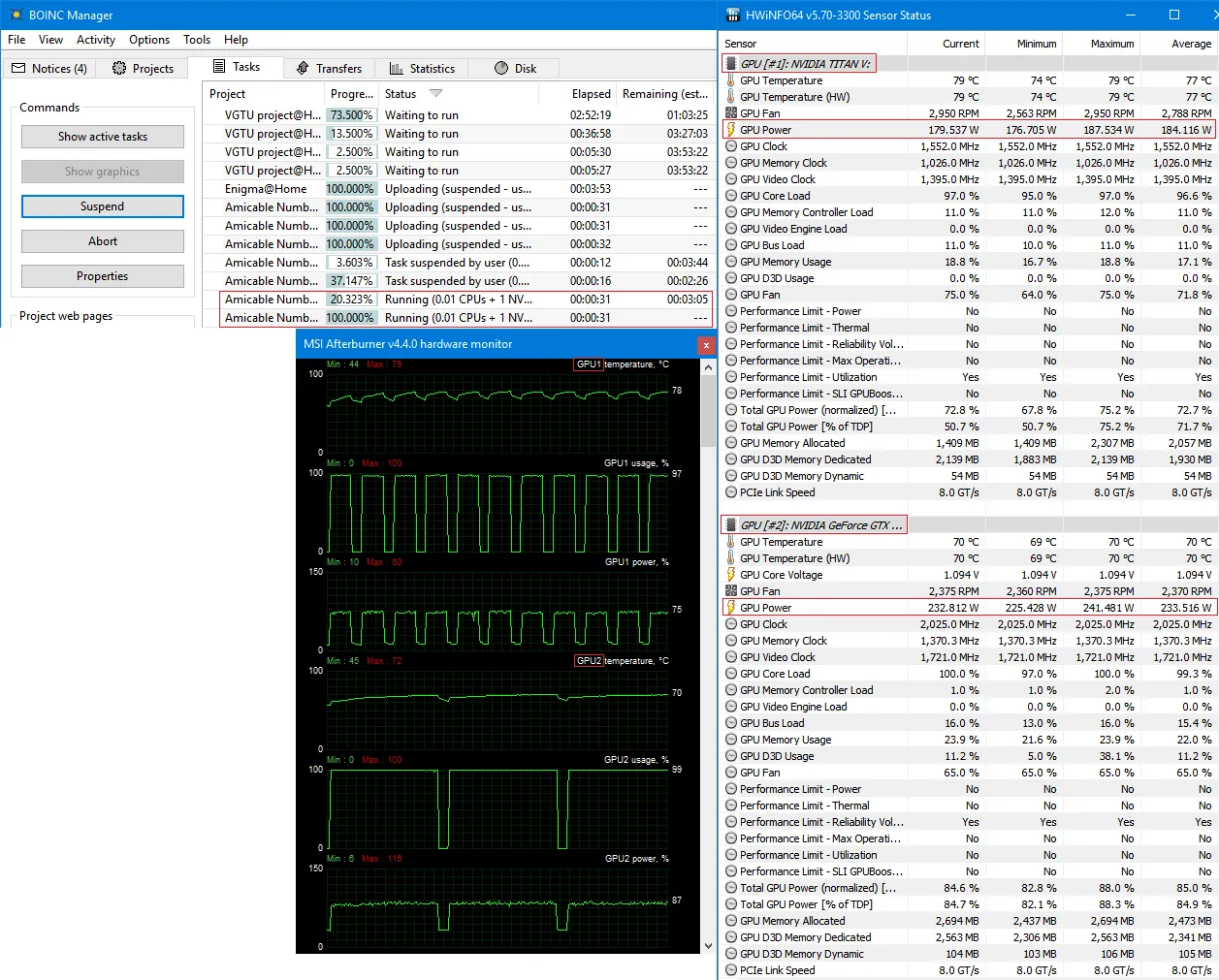The width and height of the screenshot is (1219, 980).
Task: Open the Activity menu
Action: [96, 40]
